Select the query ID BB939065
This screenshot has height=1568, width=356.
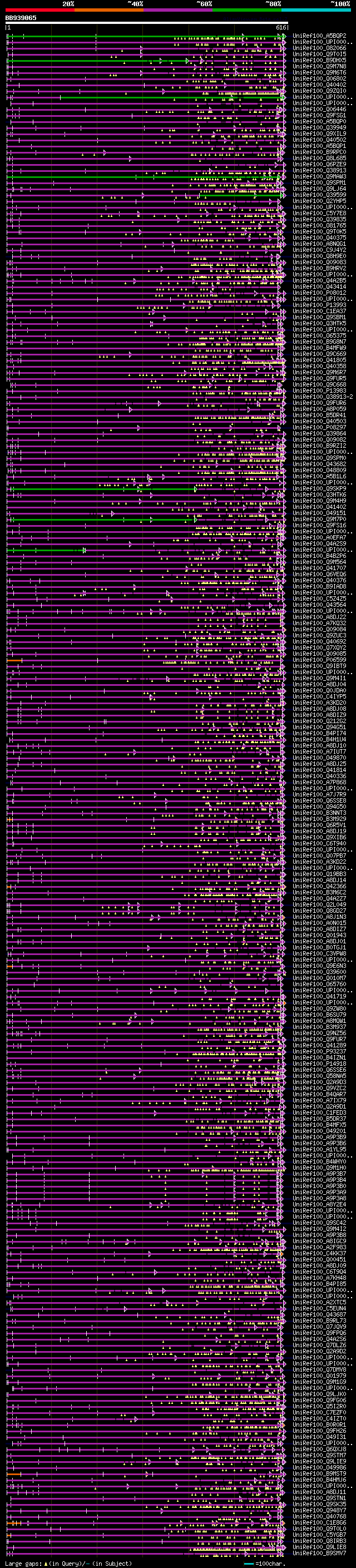coord(21,18)
